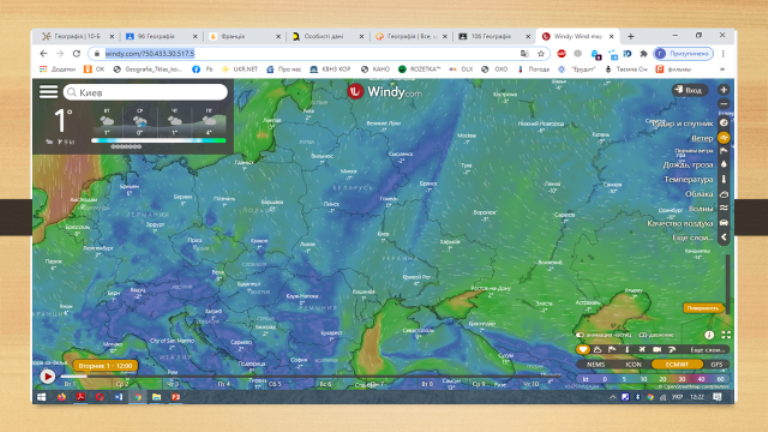
Task: Switch to the Особисті дані browser tab
Action: (328, 36)
